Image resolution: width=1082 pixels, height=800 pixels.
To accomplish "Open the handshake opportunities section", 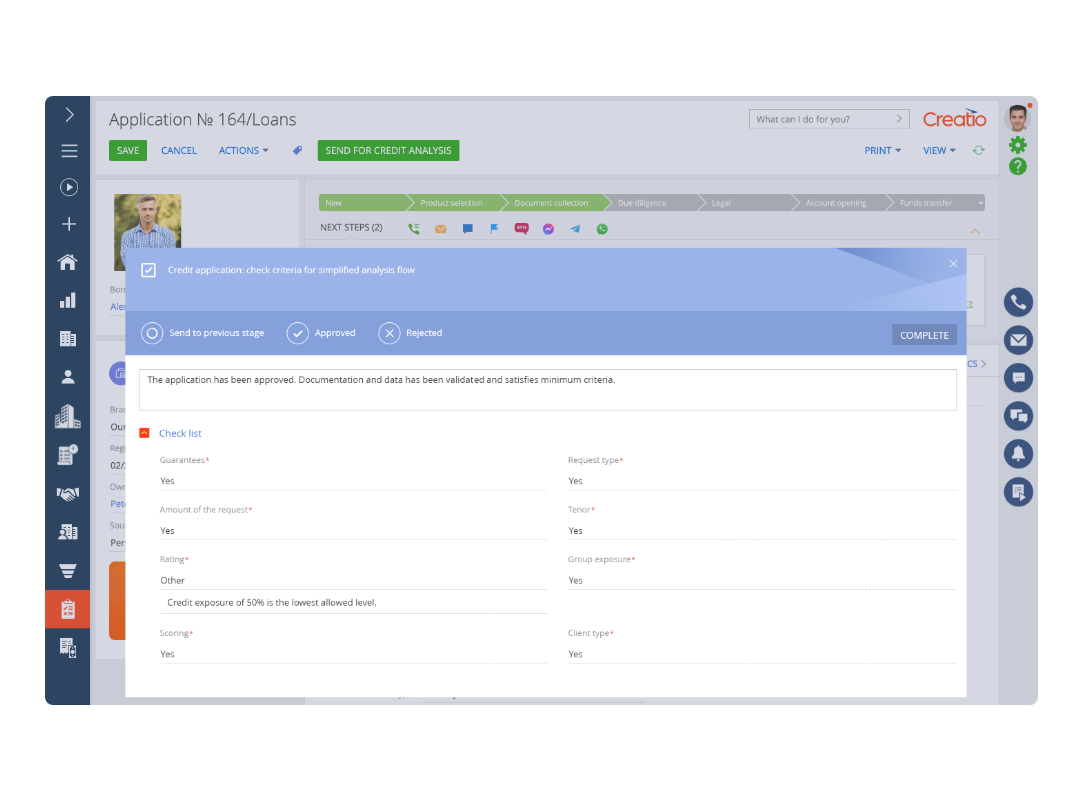I will 68,494.
